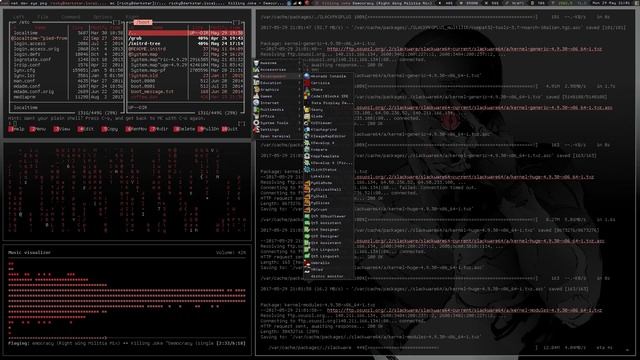Click the F8 Delete button

184,129
